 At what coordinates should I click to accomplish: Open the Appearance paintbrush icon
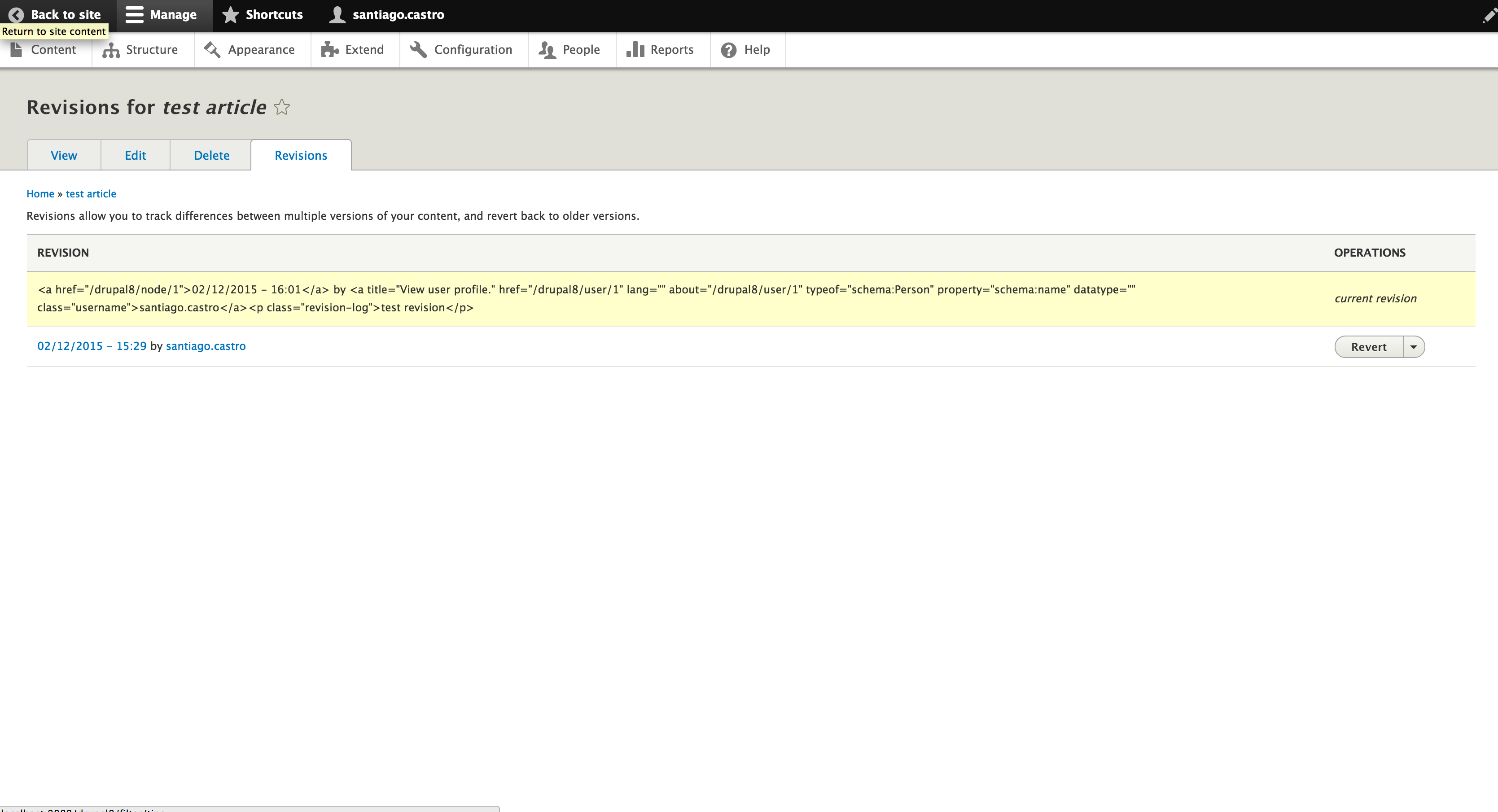[212, 49]
